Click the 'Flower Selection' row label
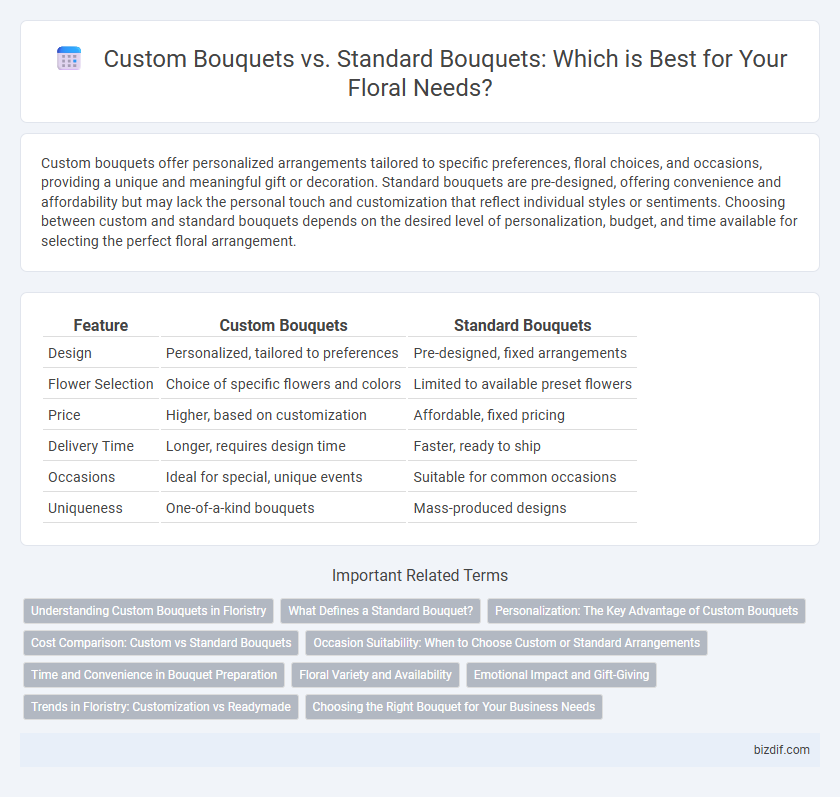This screenshot has width=840, height=797. click(x=101, y=384)
